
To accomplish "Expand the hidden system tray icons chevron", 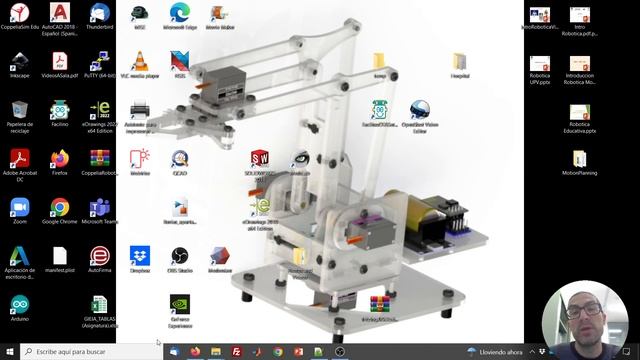I will pos(532,351).
